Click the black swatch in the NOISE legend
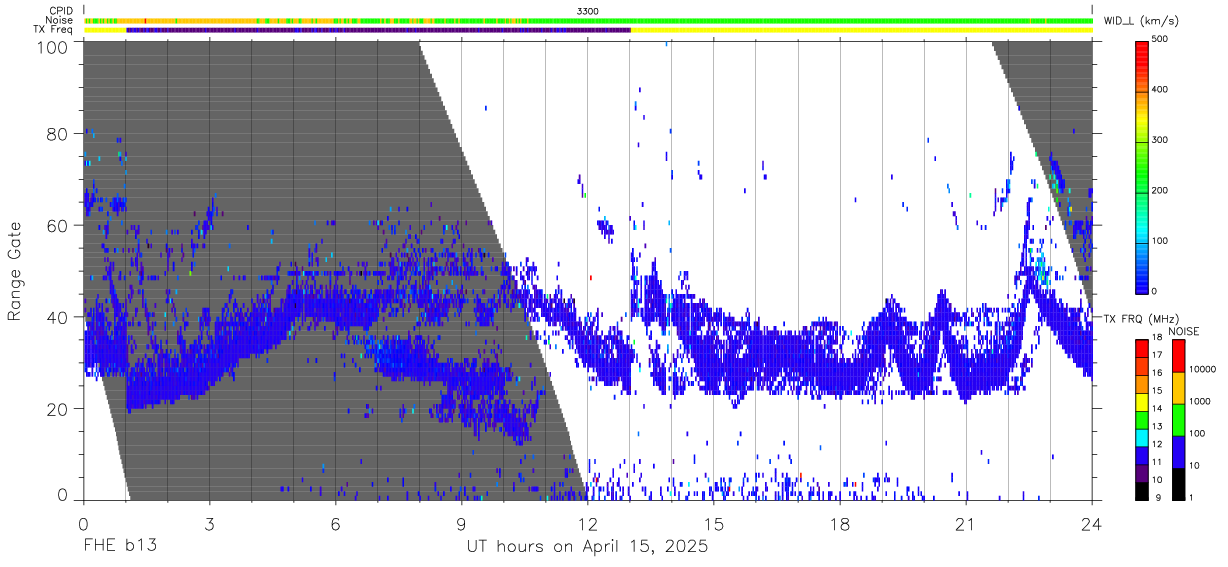Image resolution: width=1228 pixels, height=567 pixels. click(1178, 482)
